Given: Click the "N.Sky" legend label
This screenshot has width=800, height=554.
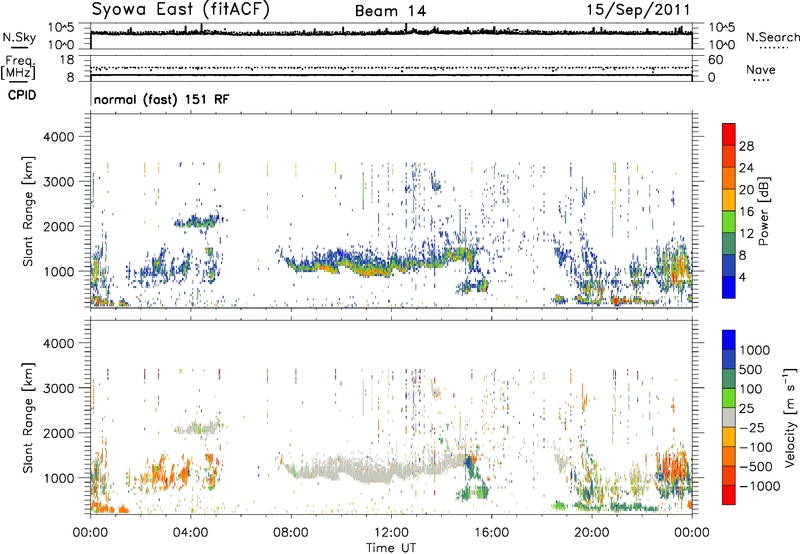Looking at the screenshot, I should [19, 37].
